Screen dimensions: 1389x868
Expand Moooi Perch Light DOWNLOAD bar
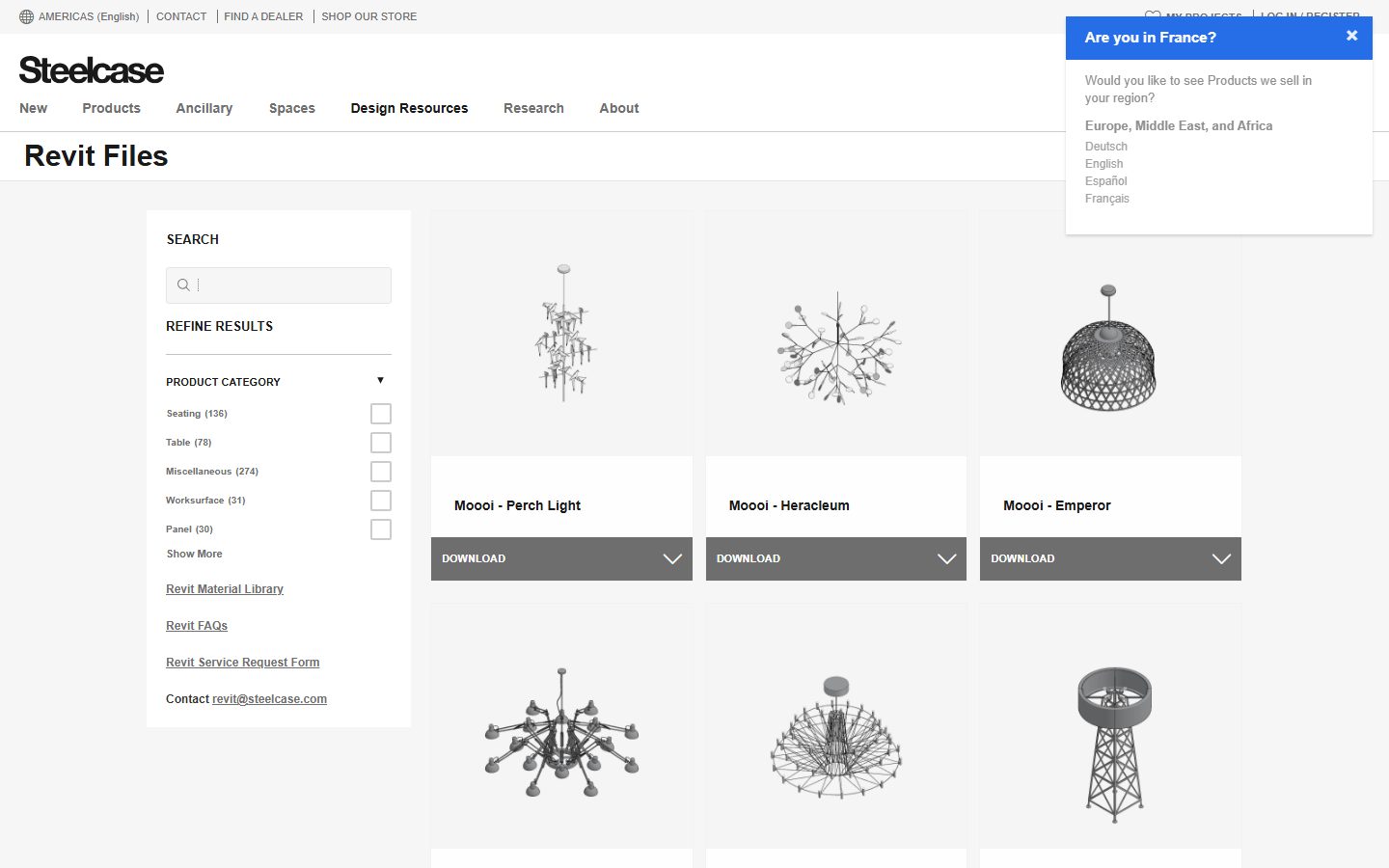pyautogui.click(x=561, y=558)
